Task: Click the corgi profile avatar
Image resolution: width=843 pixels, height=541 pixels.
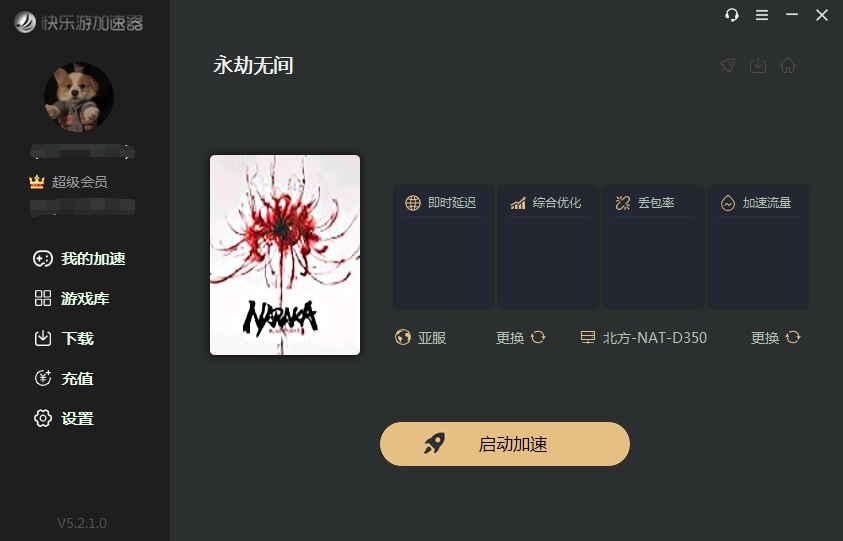Action: pos(79,97)
